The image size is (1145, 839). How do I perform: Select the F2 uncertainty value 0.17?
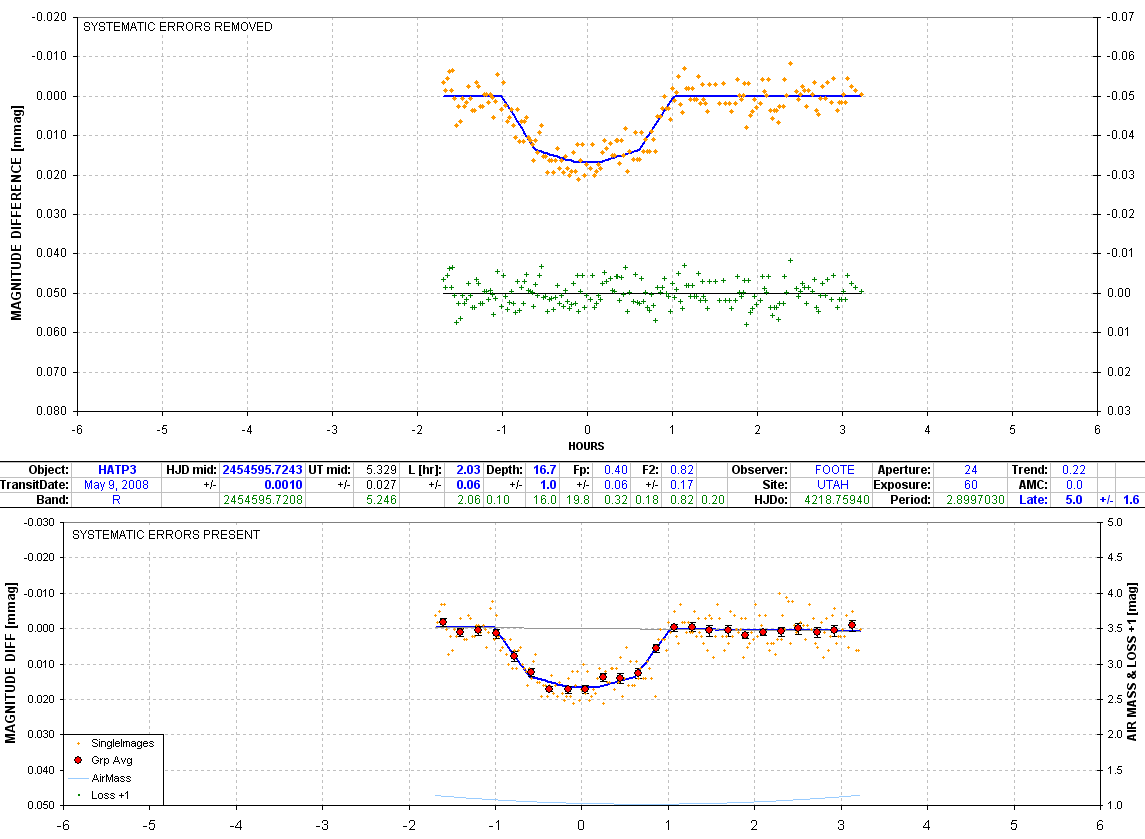681,485
